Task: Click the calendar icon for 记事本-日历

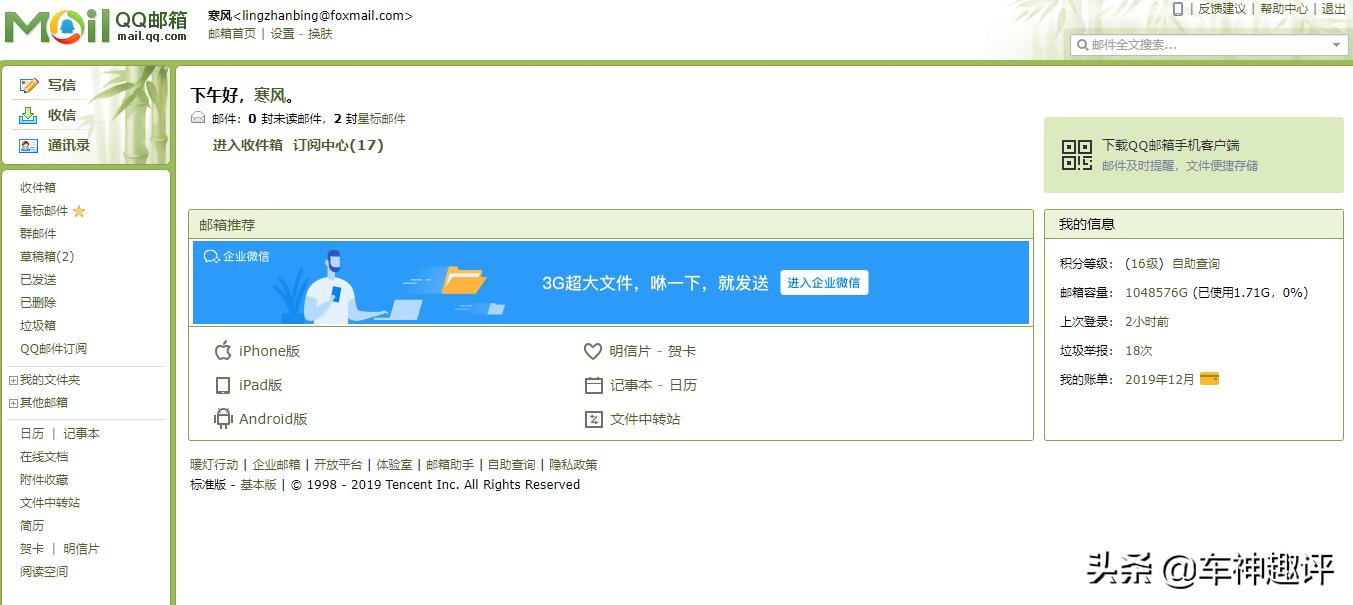Action: pyautogui.click(x=592, y=385)
